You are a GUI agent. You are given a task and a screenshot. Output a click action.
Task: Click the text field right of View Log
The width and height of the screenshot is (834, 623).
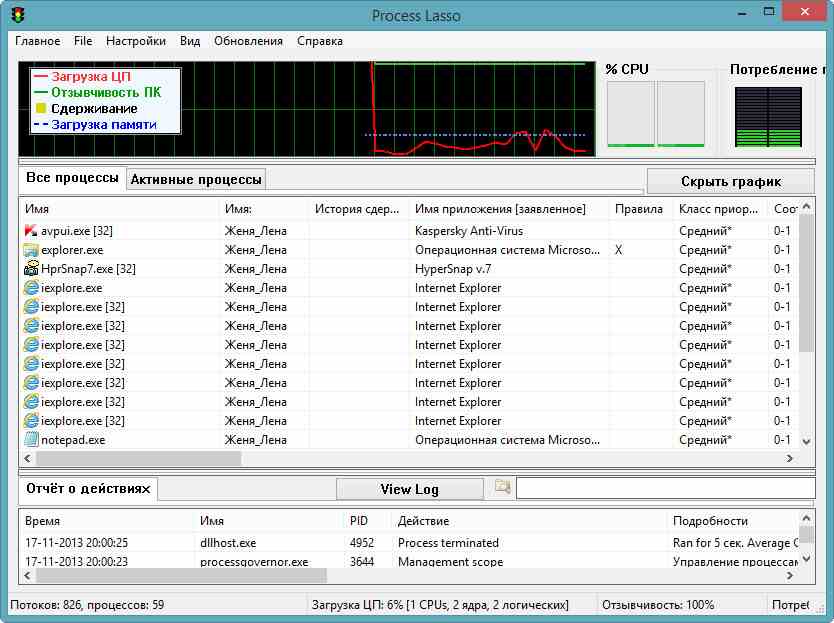(665, 488)
